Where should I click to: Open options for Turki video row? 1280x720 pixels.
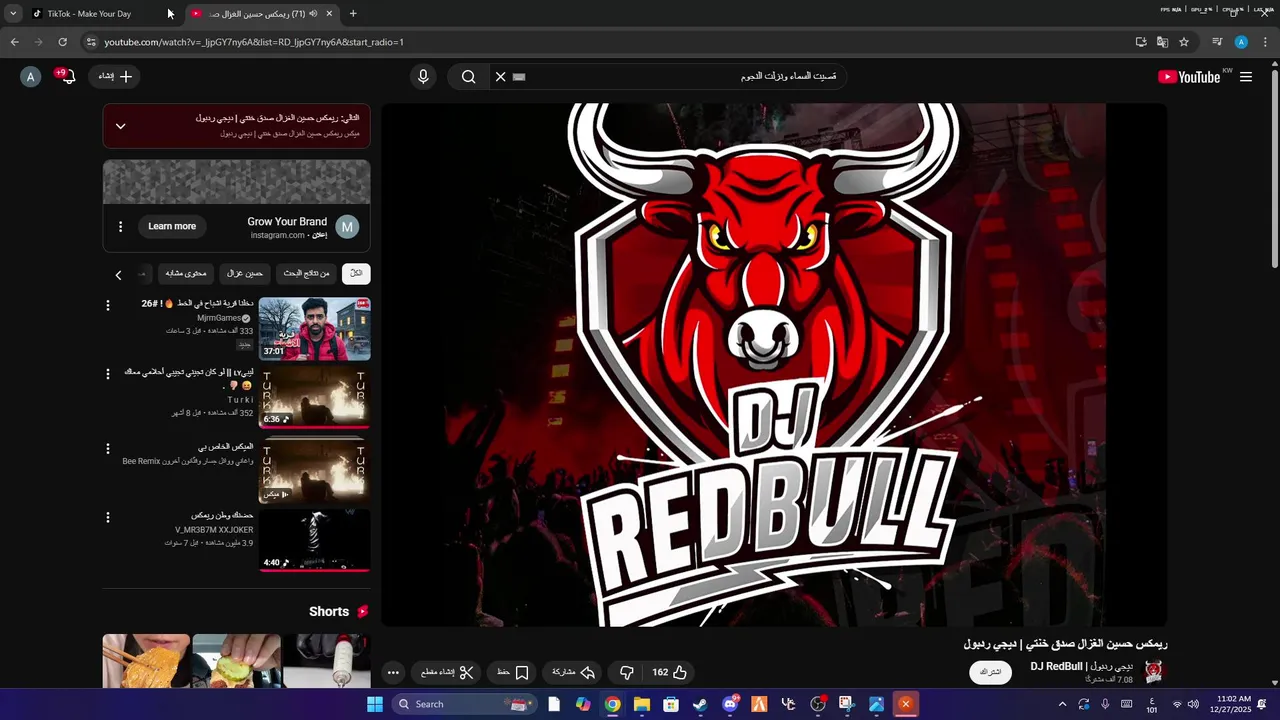[x=108, y=374]
